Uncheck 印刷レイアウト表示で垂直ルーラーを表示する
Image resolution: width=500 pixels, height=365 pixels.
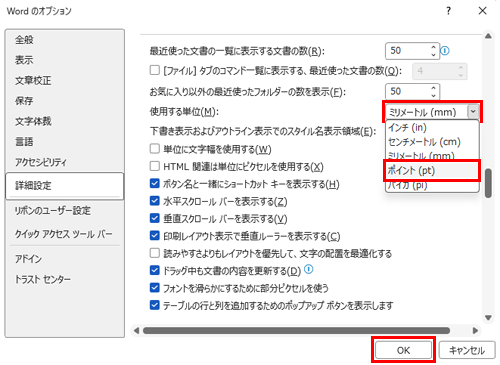pyautogui.click(x=155, y=235)
